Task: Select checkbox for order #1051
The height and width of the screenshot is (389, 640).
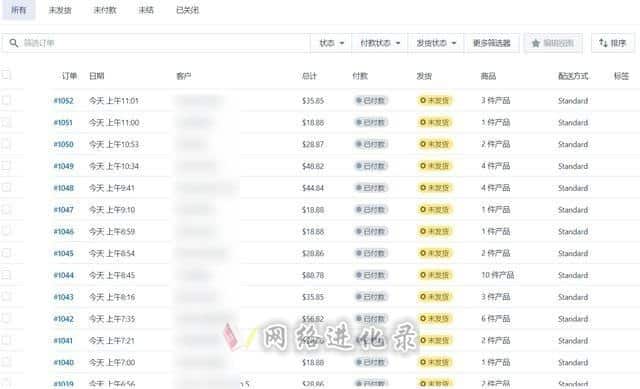Action: click(6, 122)
